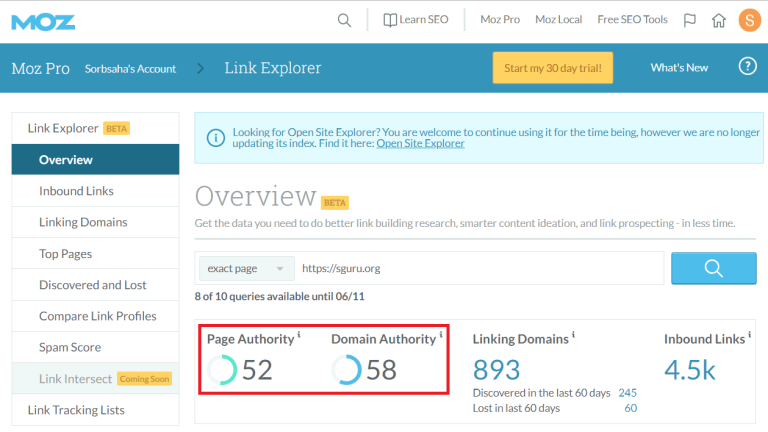This screenshot has height=432, width=768.
Task: Open Spam Score in the sidebar
Action: tap(96, 347)
